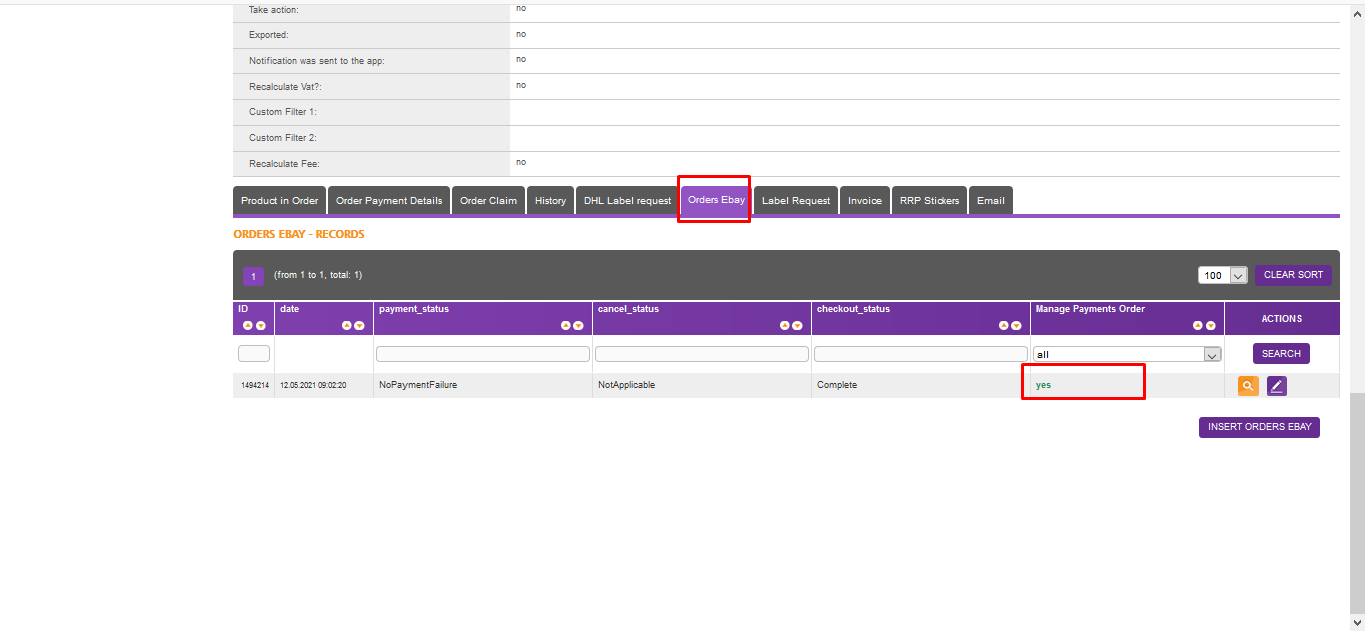The width and height of the screenshot is (1365, 631).
Task: Sort Manage Payments Order descending
Action: click(1211, 325)
